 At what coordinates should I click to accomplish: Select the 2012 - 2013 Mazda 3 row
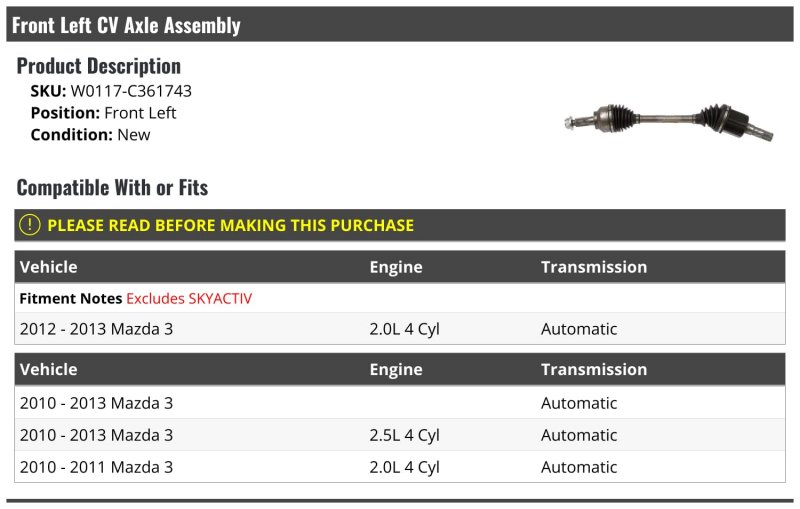pyautogui.click(x=400, y=329)
